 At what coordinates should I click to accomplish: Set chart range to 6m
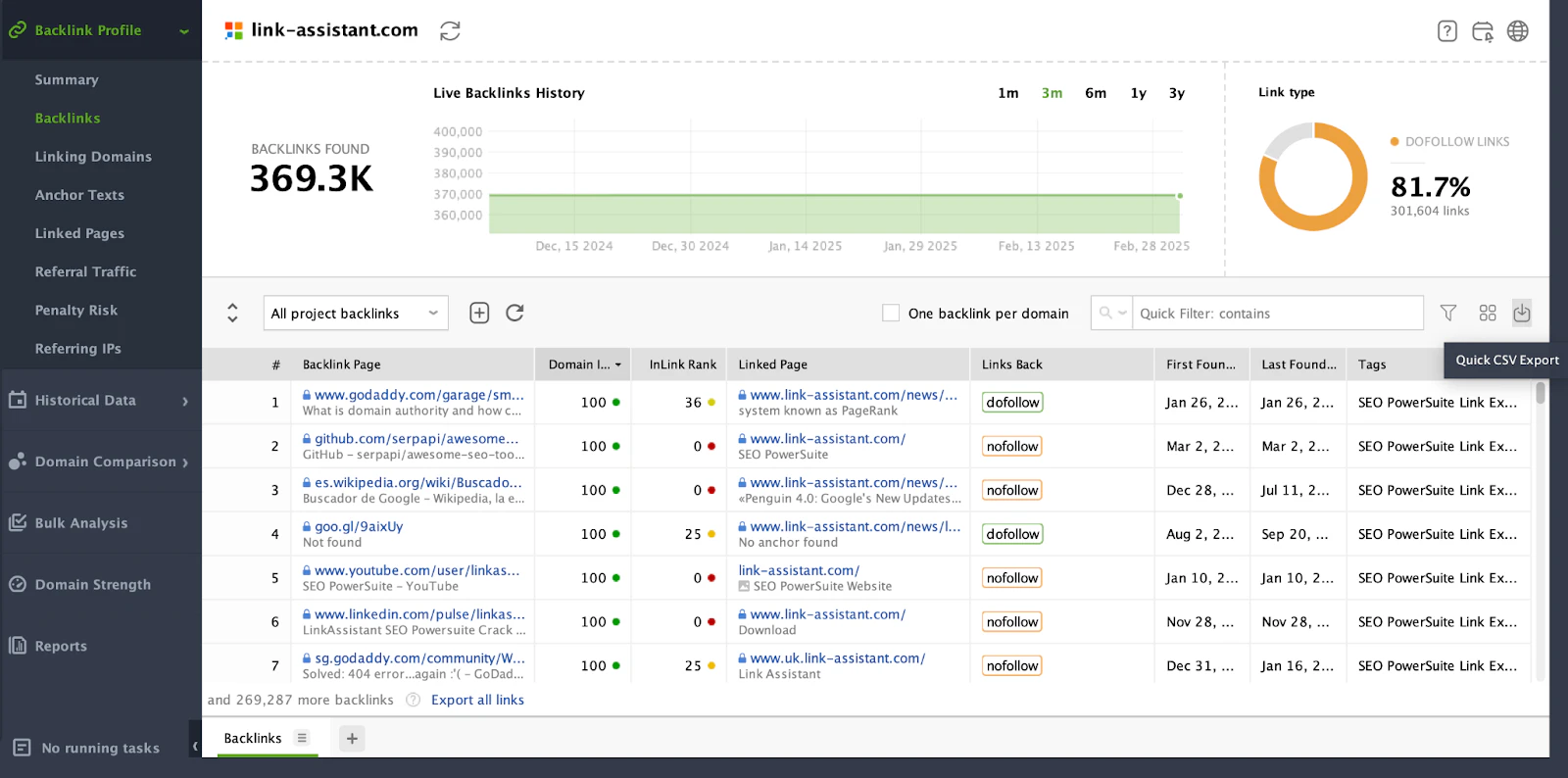1096,93
